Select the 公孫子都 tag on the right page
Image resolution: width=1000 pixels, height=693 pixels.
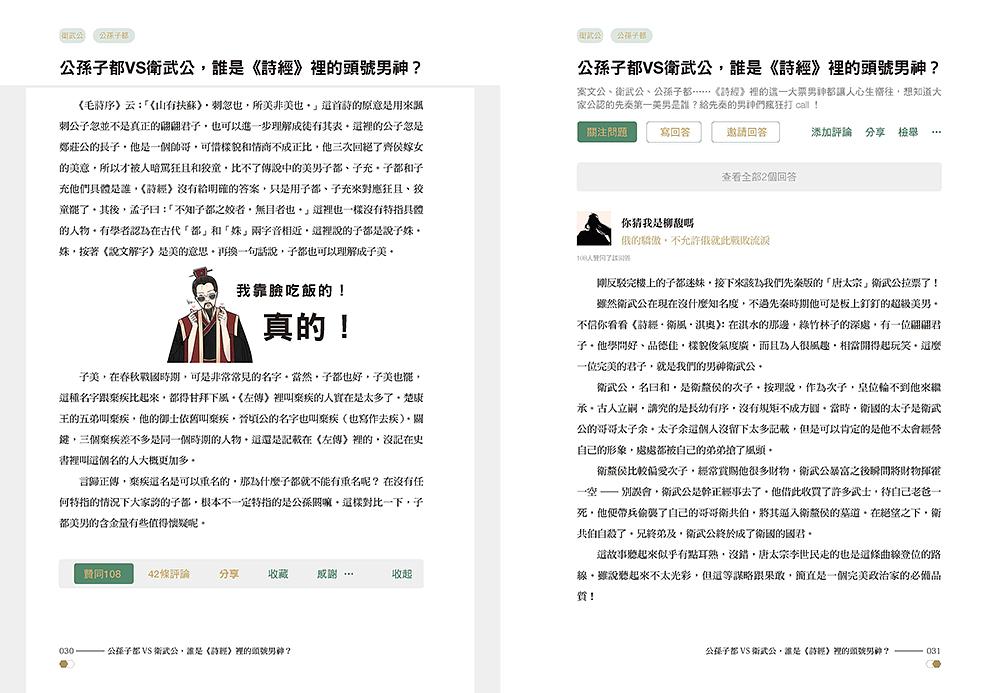632,36
